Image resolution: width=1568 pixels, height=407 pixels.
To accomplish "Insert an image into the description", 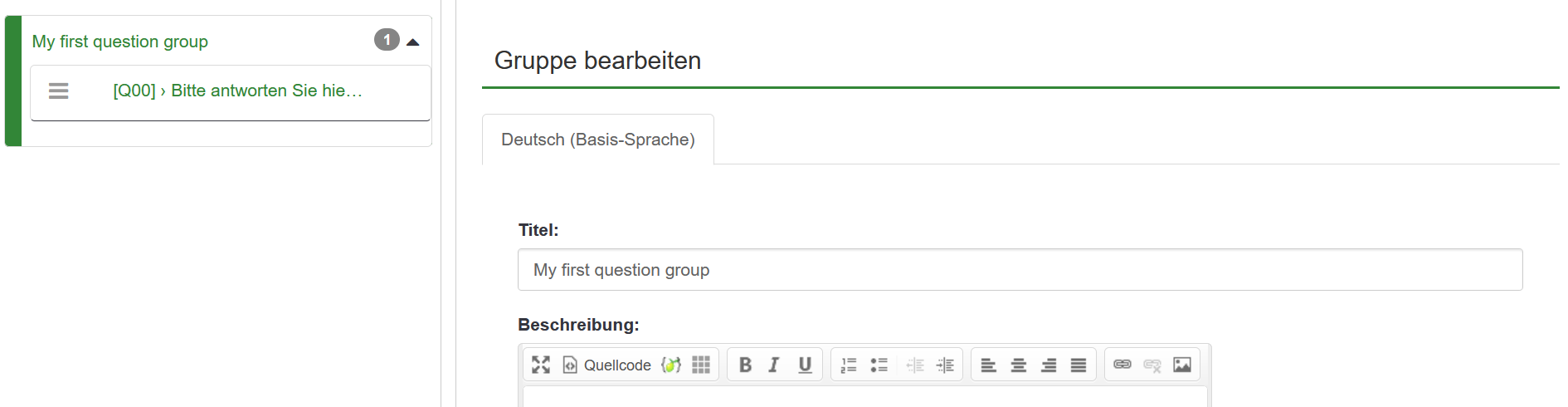I will pos(1182,365).
